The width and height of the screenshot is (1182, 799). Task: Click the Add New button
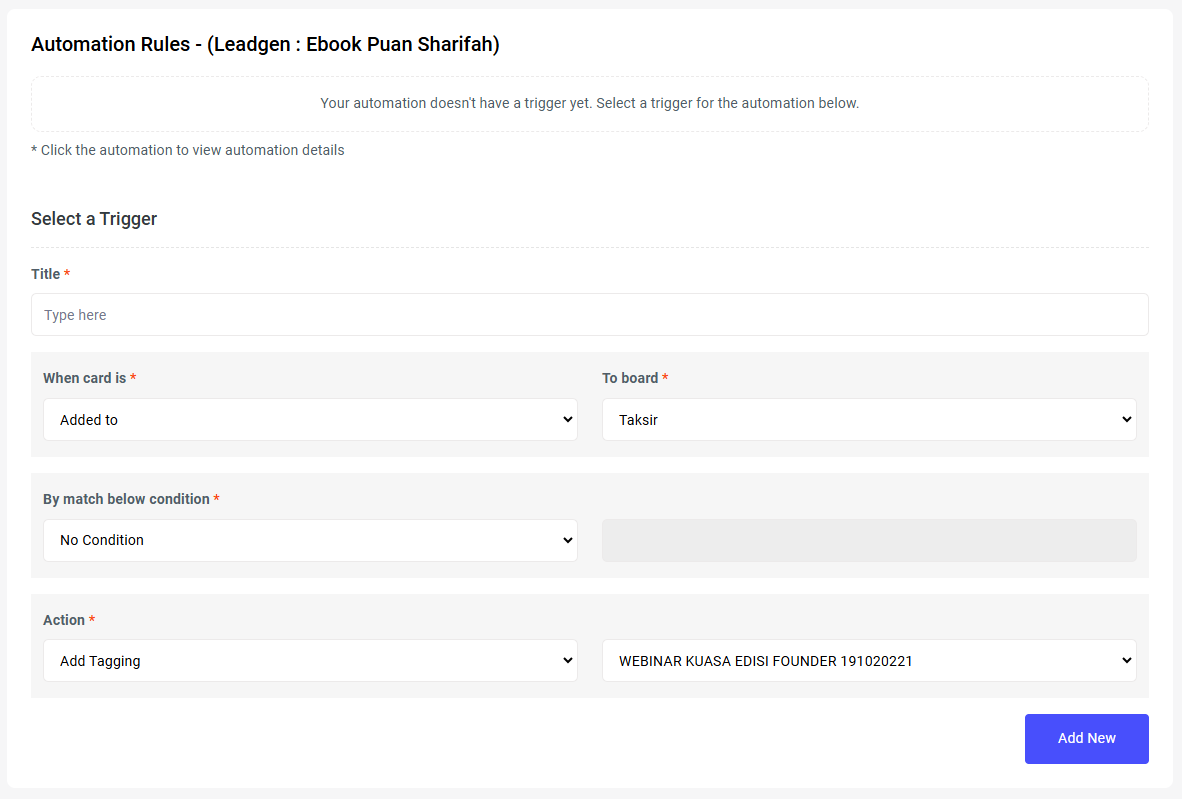click(1086, 739)
